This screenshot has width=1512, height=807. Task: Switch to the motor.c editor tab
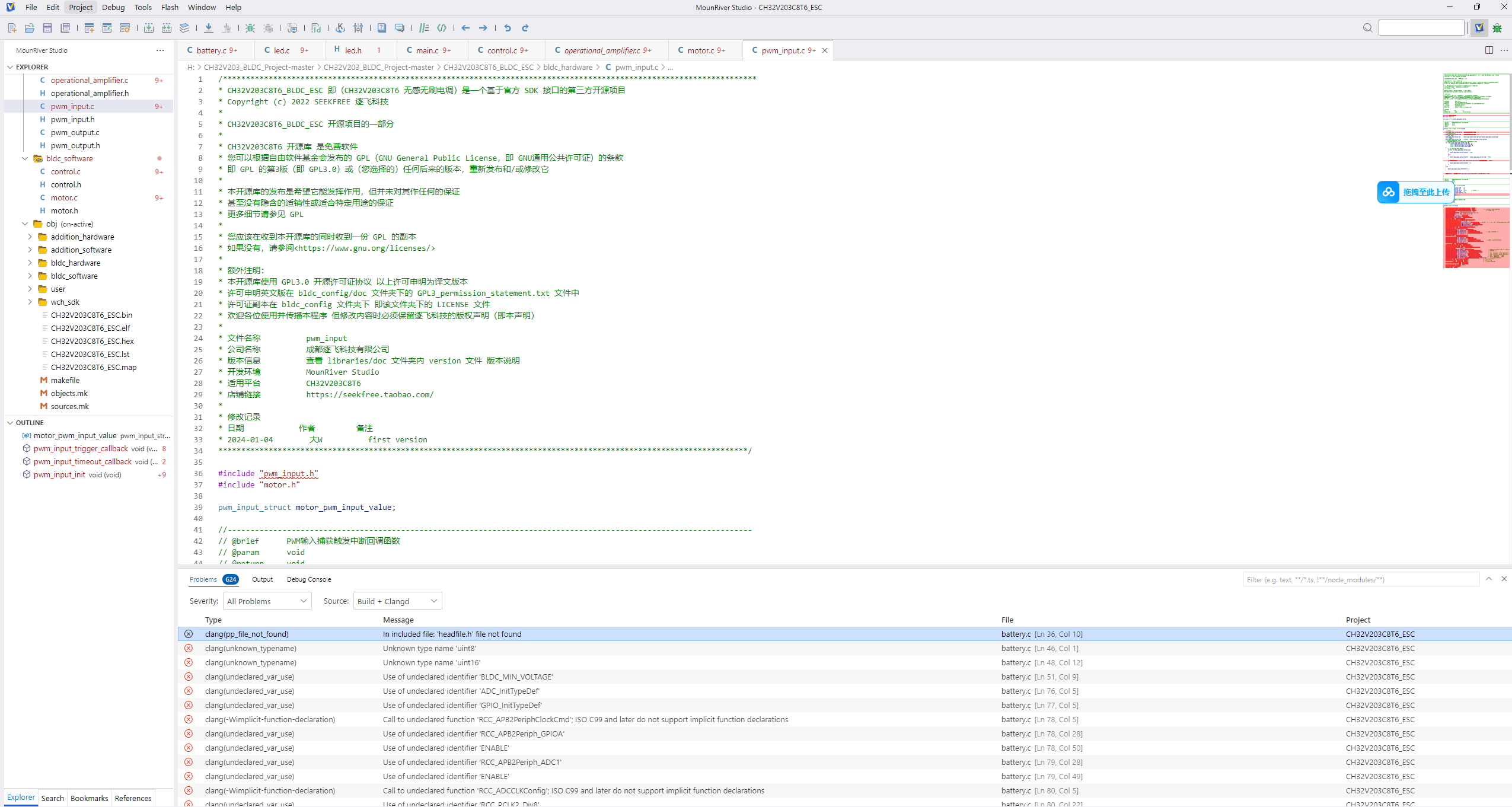tap(701, 50)
